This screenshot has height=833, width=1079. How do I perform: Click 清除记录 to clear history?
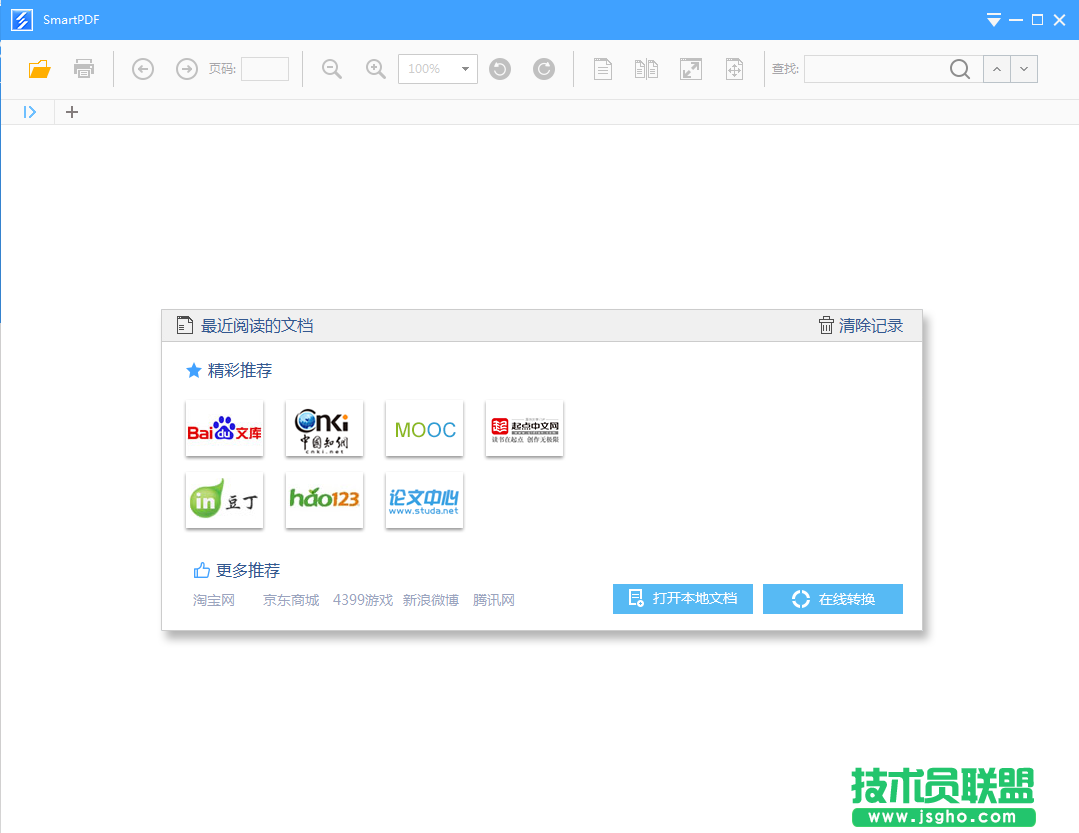861,325
